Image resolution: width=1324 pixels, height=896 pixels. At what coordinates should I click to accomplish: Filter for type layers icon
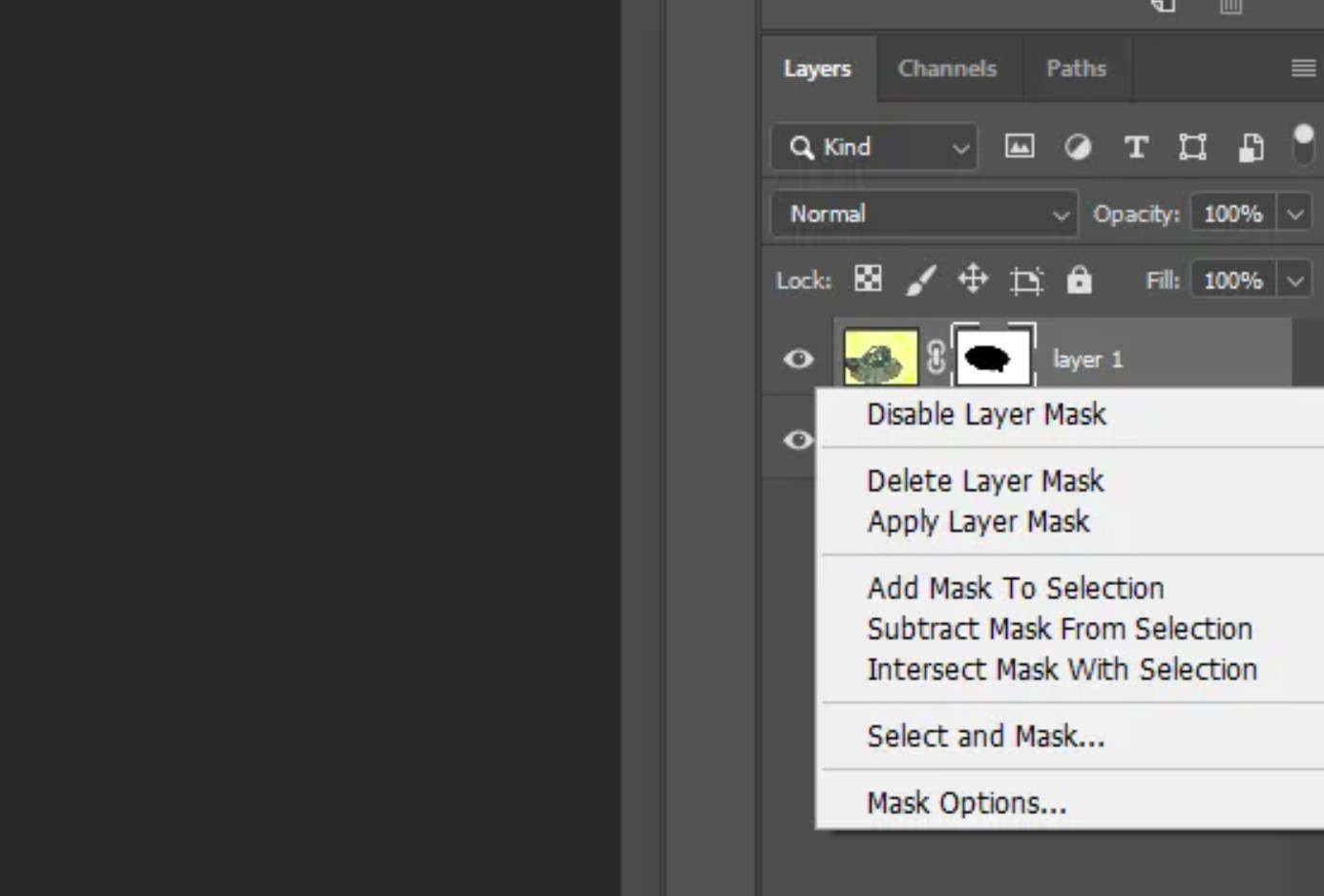point(1135,147)
